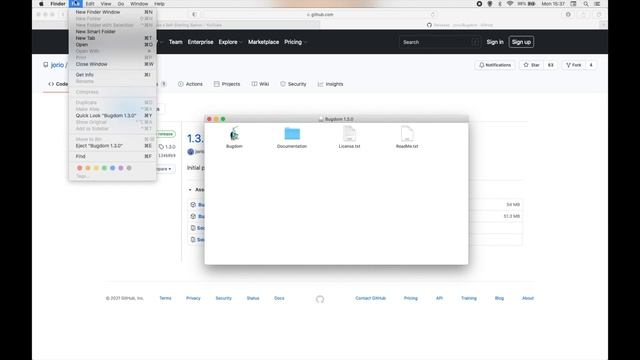Click the Wi-Fi status icon
This screenshot has height=360, width=640.
click(x=510, y=4)
